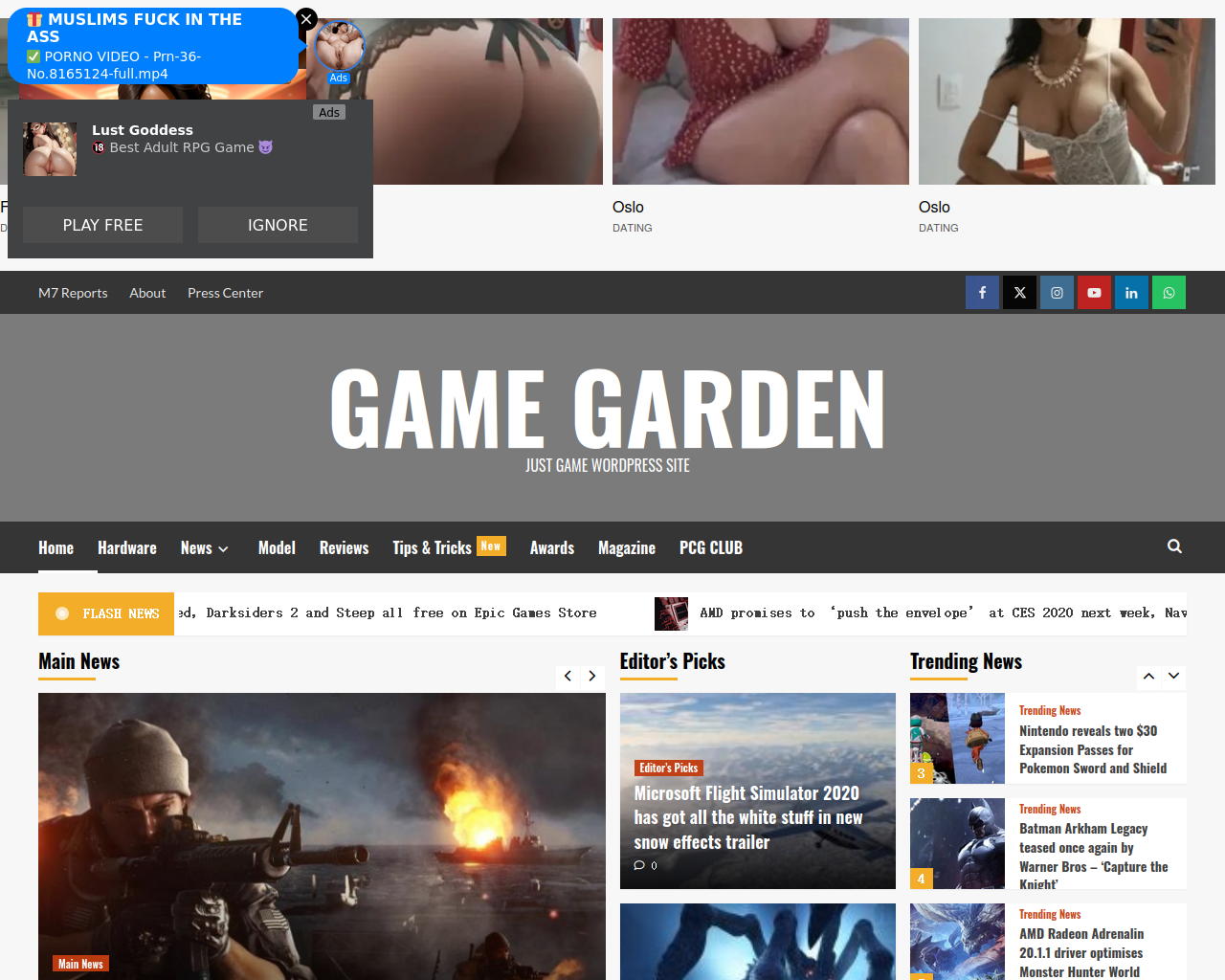Open Tips & Tricks menu item
Viewport: 1225px width, 980px height.
click(432, 547)
